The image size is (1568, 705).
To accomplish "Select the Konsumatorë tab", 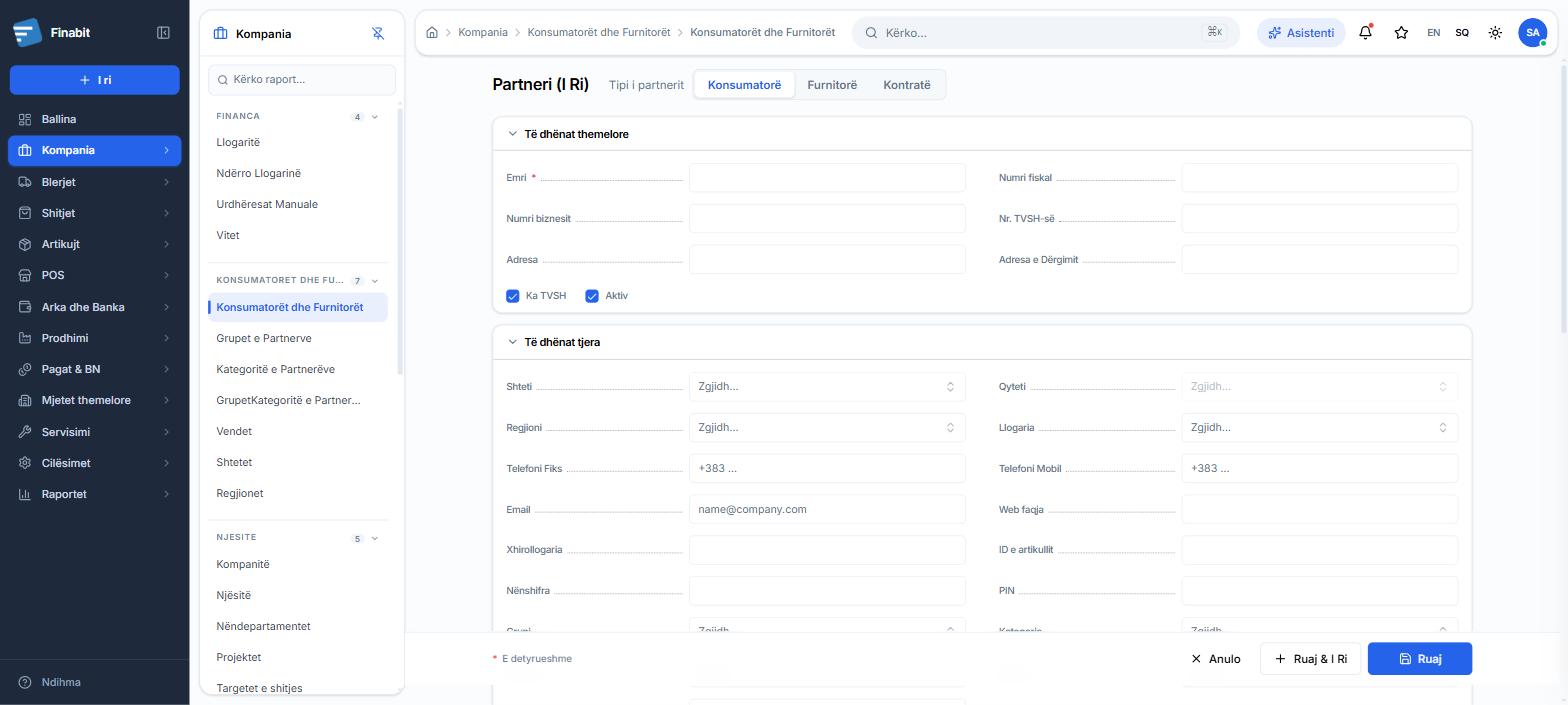I will pos(744,85).
